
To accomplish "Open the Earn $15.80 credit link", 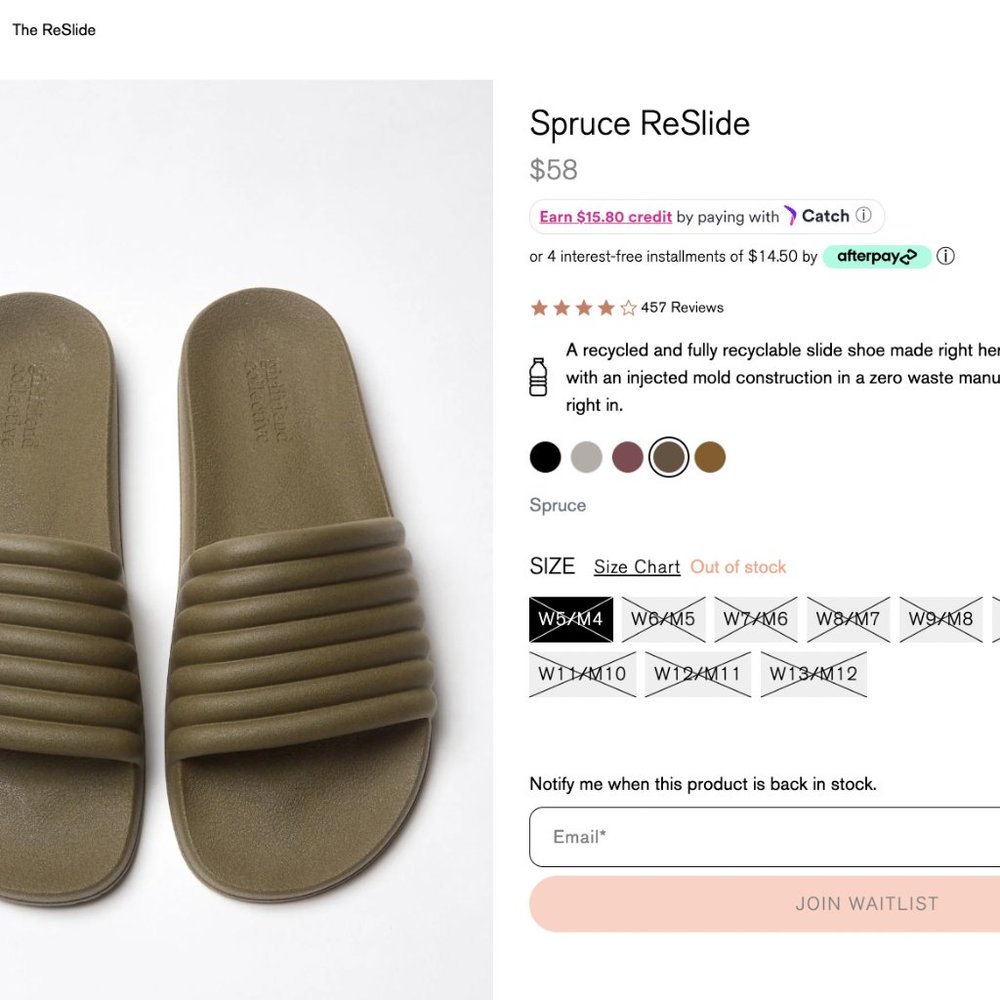I will click(605, 217).
